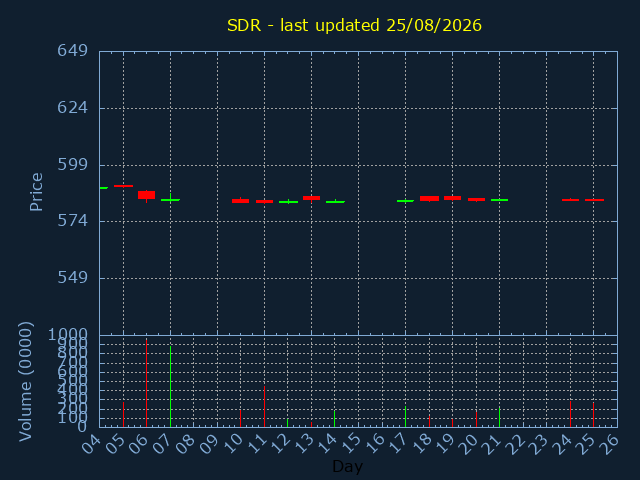
Task: Click the price axis label 599
Action: 72,165
